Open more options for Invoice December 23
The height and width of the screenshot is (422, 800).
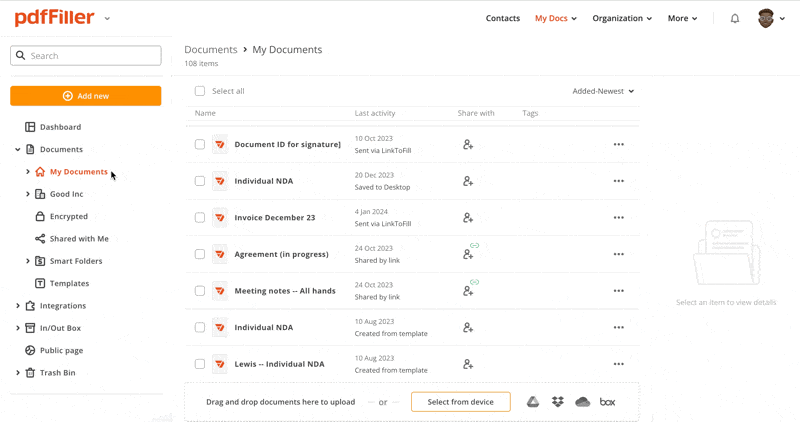pyautogui.click(x=618, y=218)
